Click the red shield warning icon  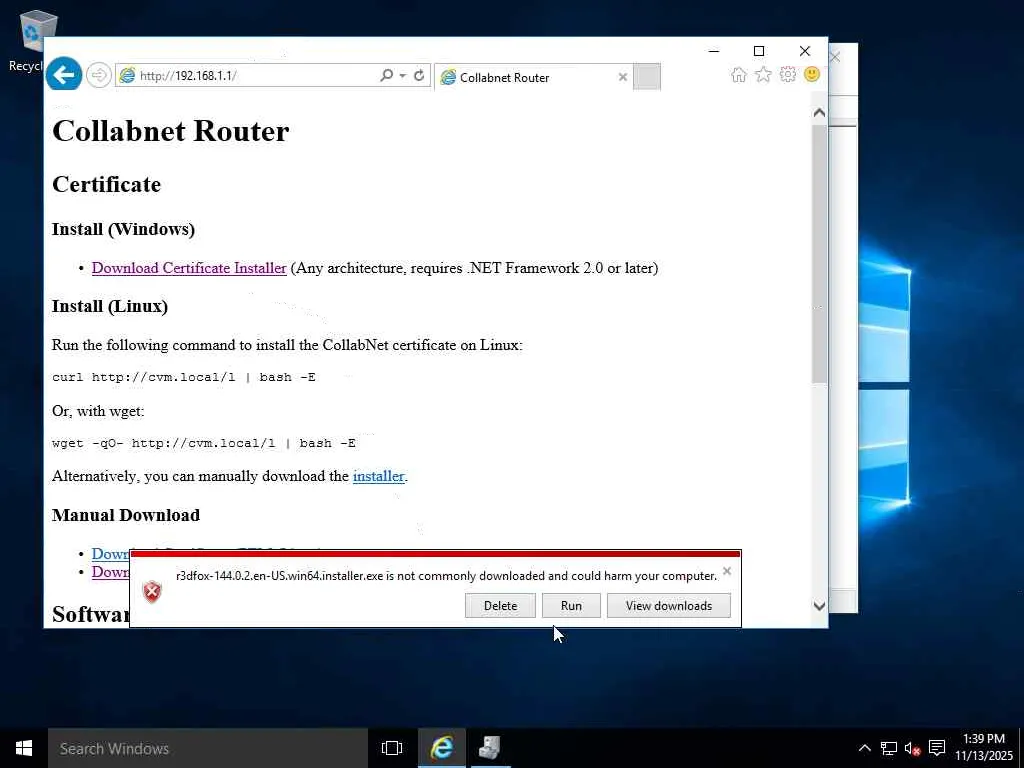[152, 592]
